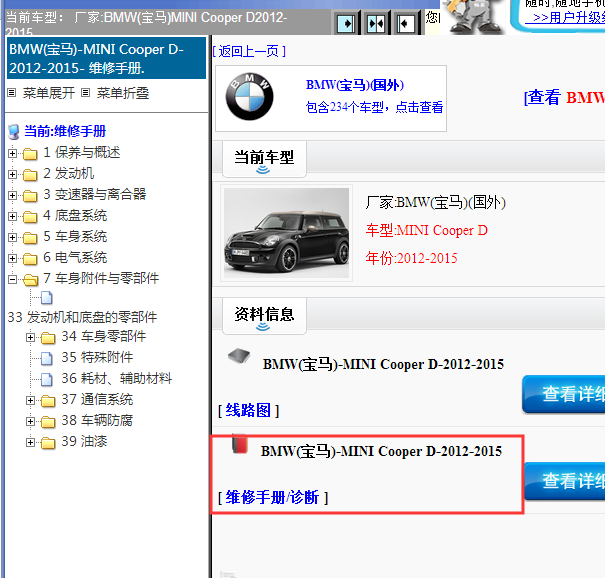Expand the 39 油漆 tree node

(30, 442)
